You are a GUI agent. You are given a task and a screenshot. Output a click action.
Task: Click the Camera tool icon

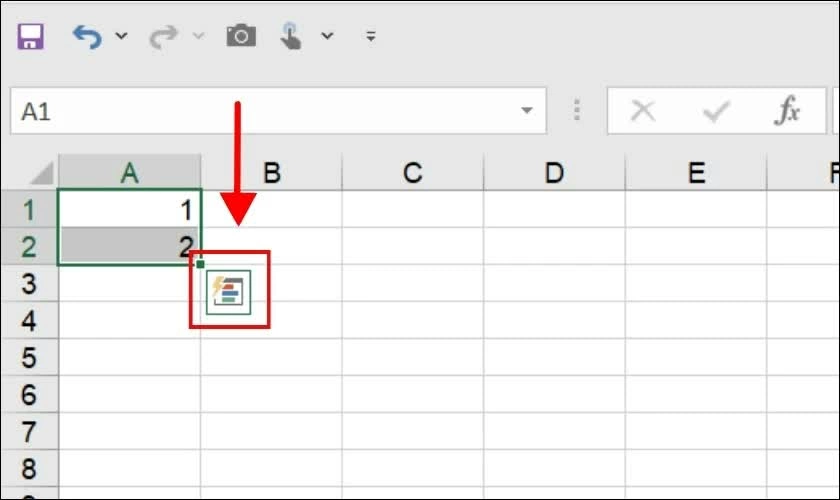[241, 36]
